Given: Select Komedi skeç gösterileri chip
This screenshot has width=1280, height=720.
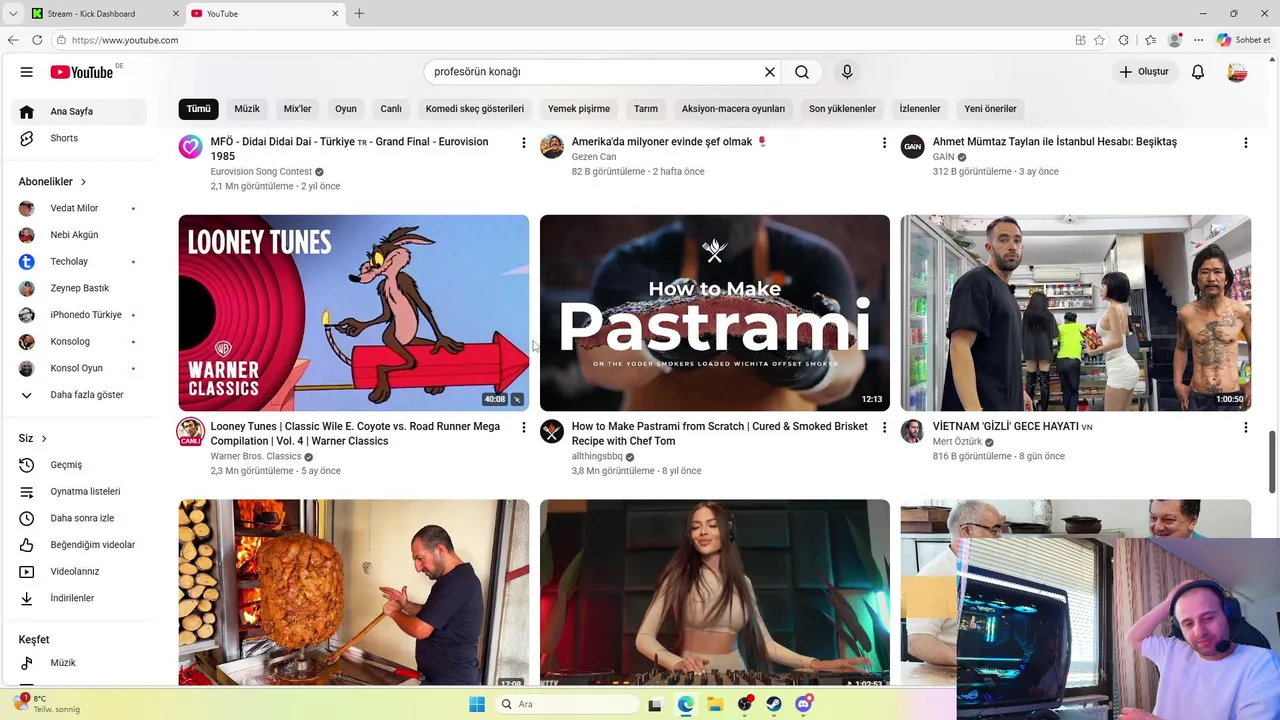Looking at the screenshot, I should point(475,109).
